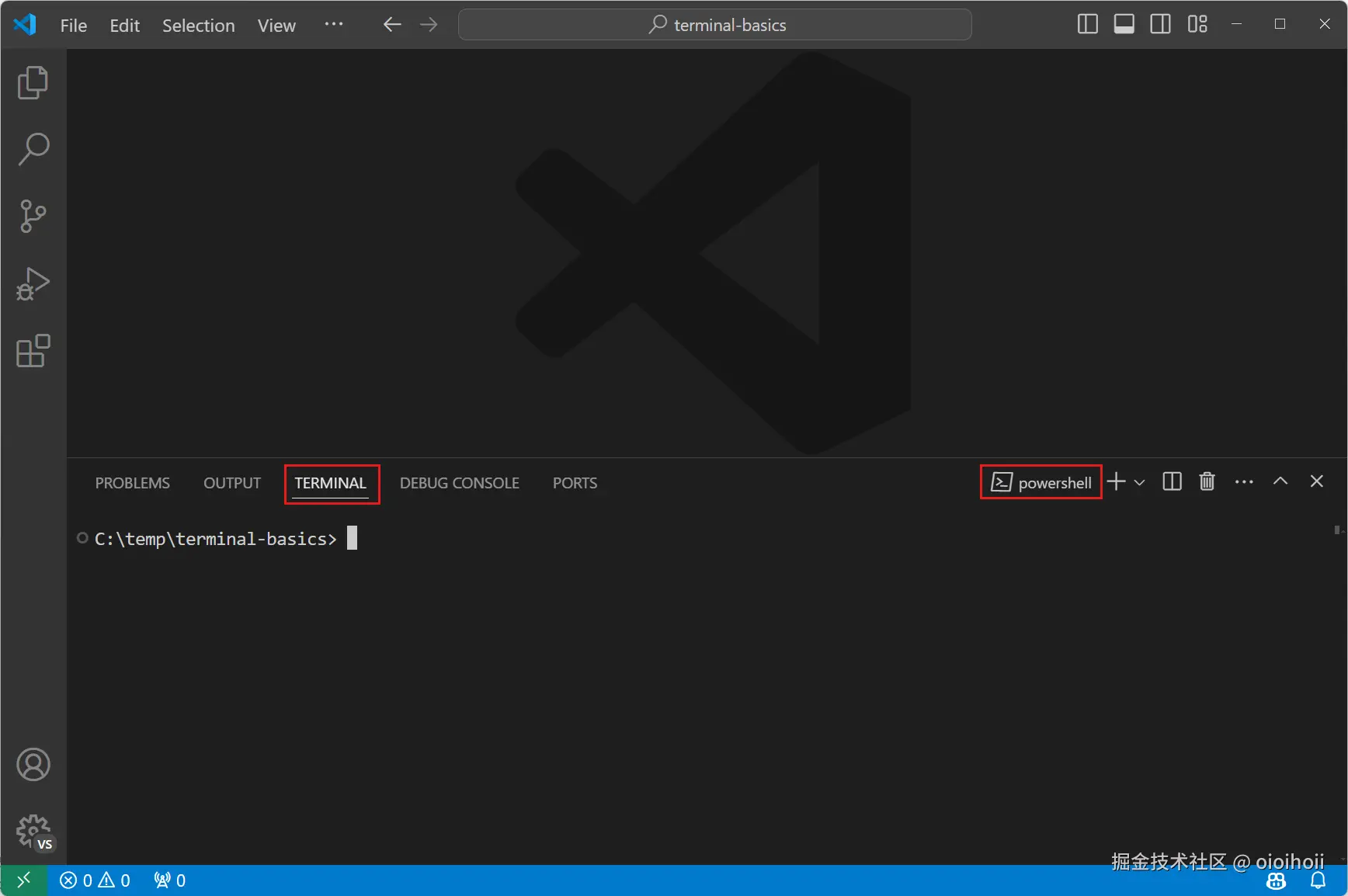Toggle the bottom panel layout icon

(1124, 24)
